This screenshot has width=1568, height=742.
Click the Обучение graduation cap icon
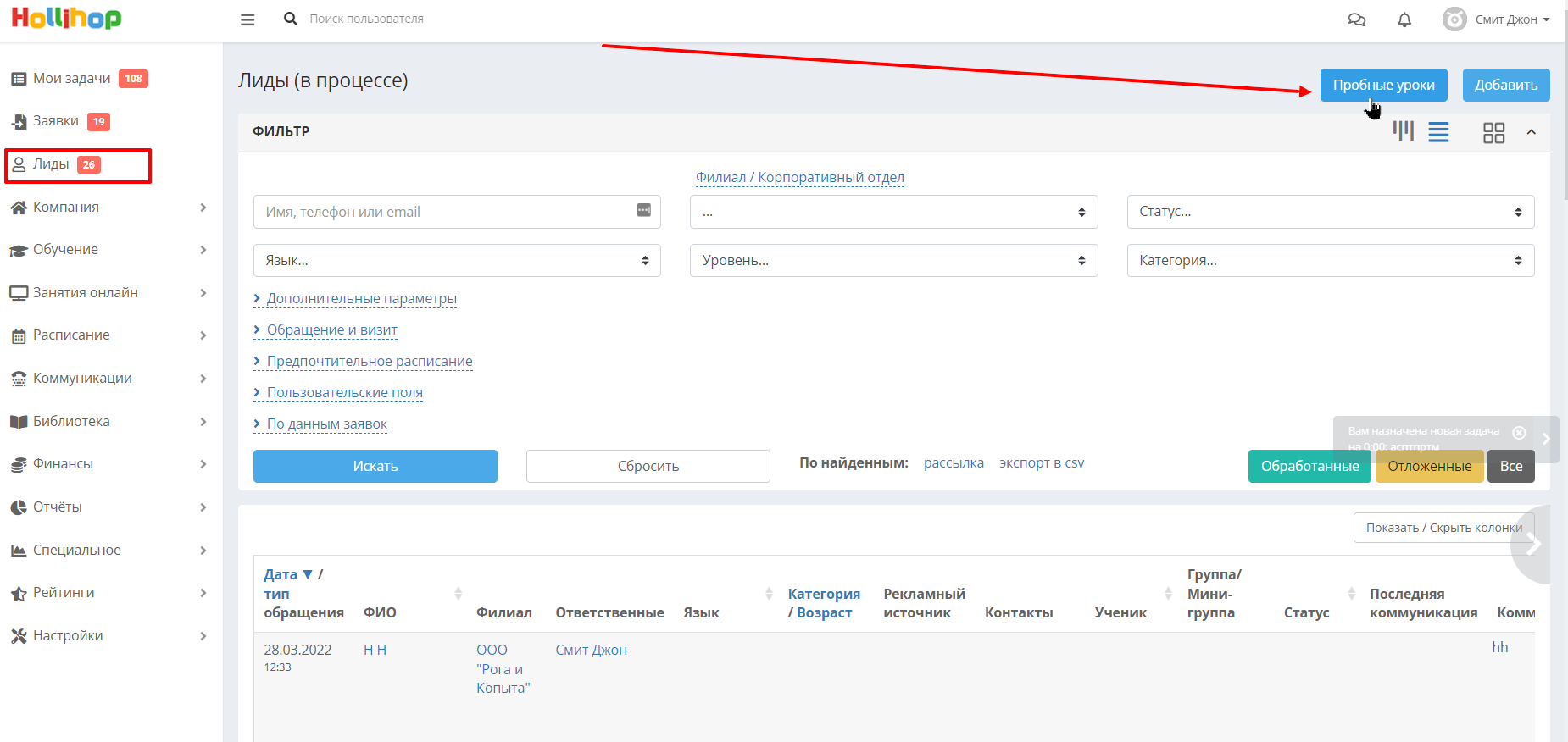[x=19, y=250]
